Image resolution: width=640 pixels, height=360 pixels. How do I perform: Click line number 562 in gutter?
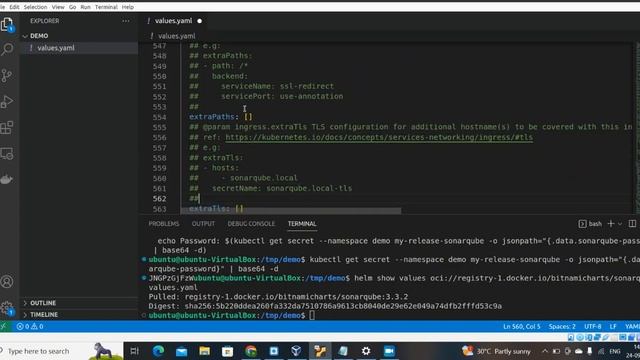click(x=160, y=199)
